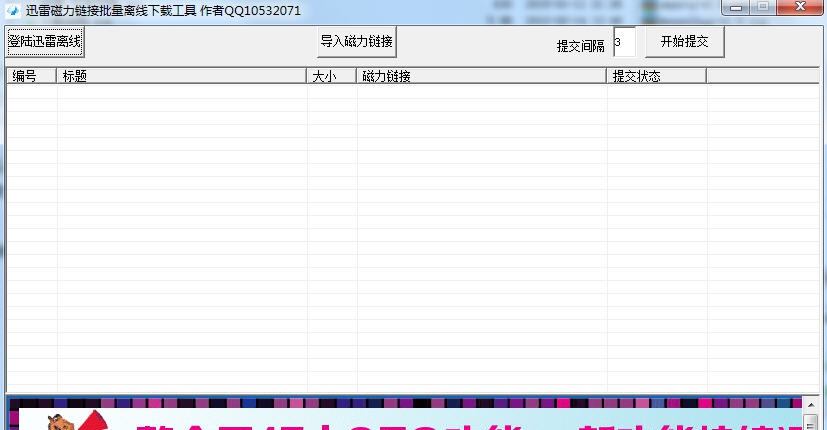This screenshot has height=430, width=827.
Task: Click the megaphone cartoon in the bottom banner
Action: 78,422
